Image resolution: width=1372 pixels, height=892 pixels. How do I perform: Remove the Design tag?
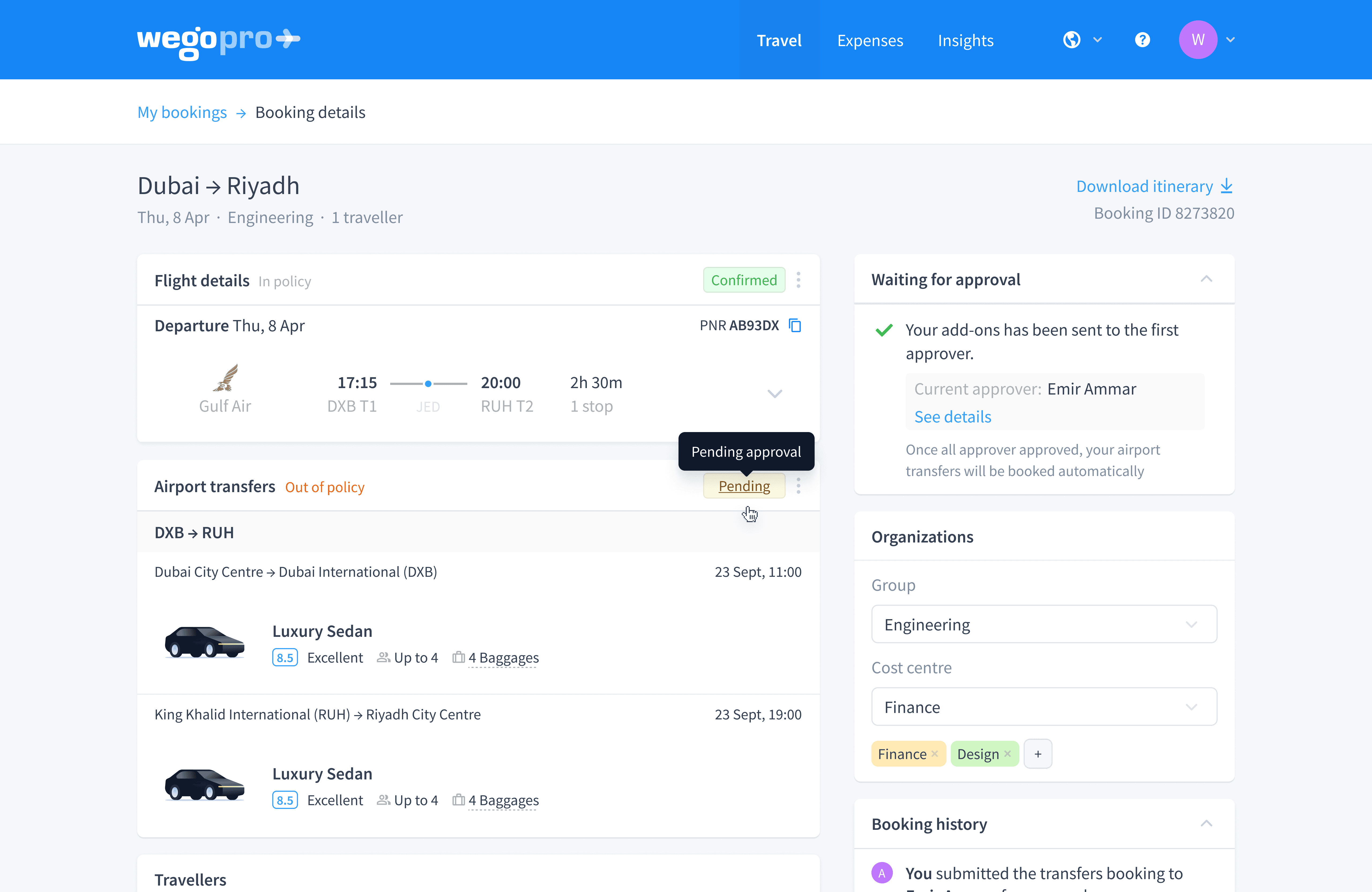click(x=1007, y=754)
